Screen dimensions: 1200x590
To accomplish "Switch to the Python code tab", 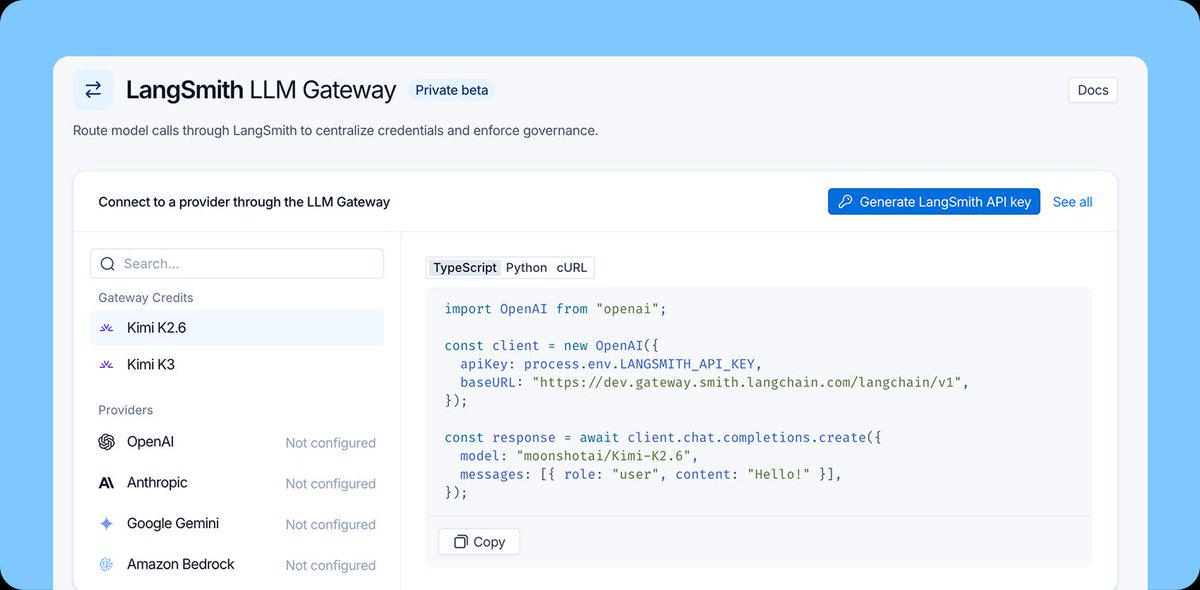I will (x=526, y=268).
